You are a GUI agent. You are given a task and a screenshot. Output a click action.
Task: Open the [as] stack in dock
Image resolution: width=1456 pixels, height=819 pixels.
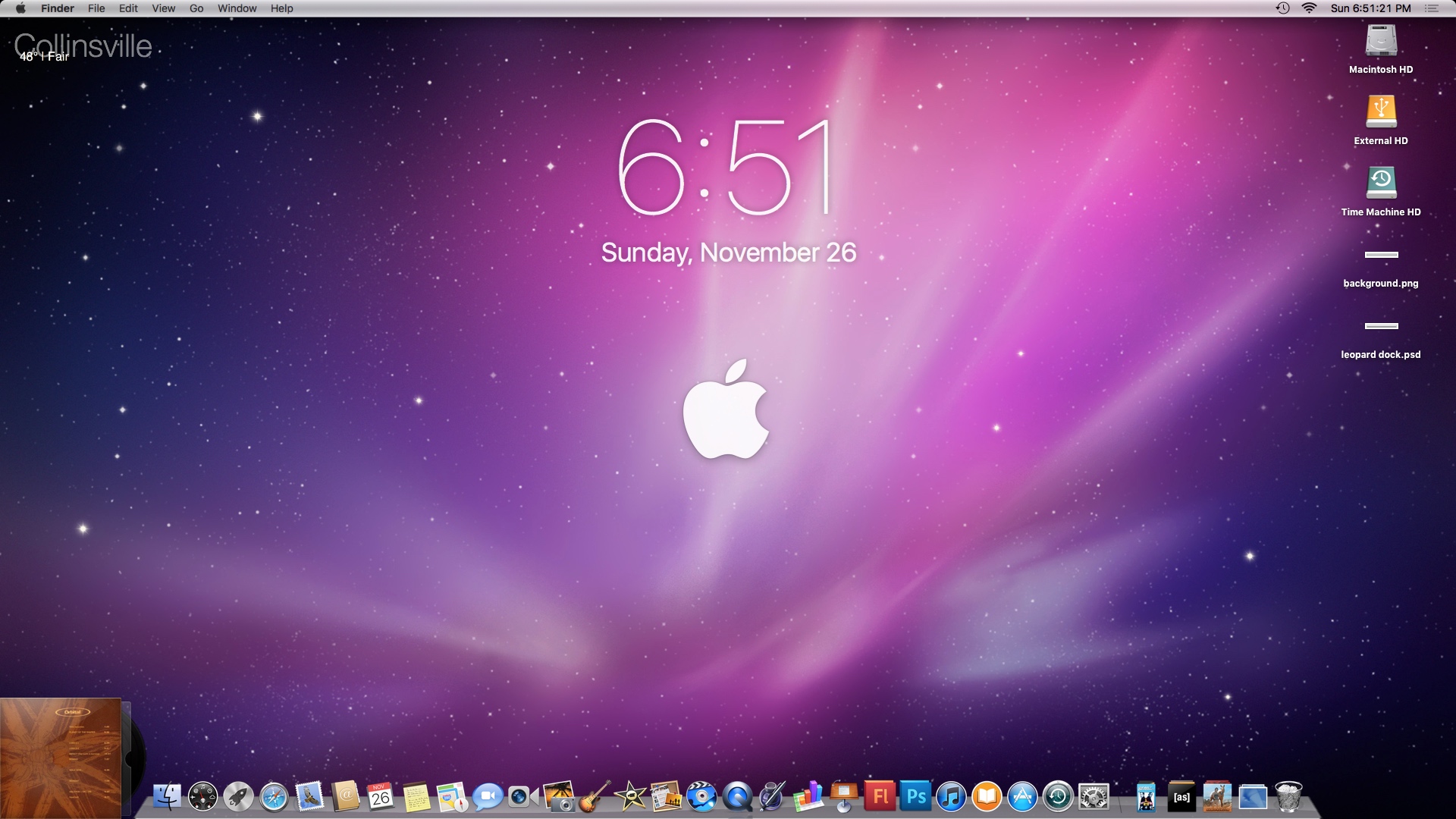click(x=1181, y=797)
